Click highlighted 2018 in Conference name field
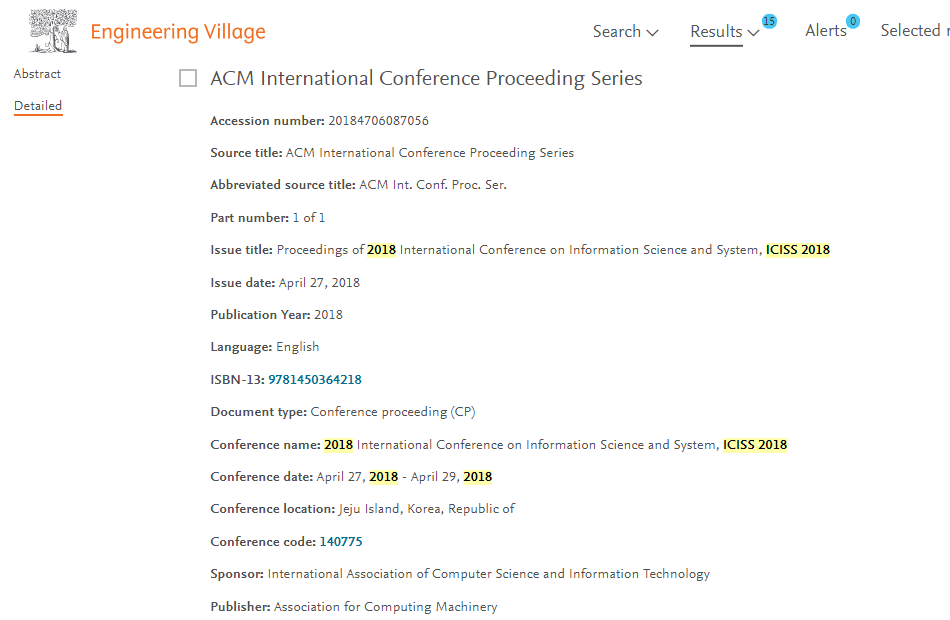 (x=339, y=444)
